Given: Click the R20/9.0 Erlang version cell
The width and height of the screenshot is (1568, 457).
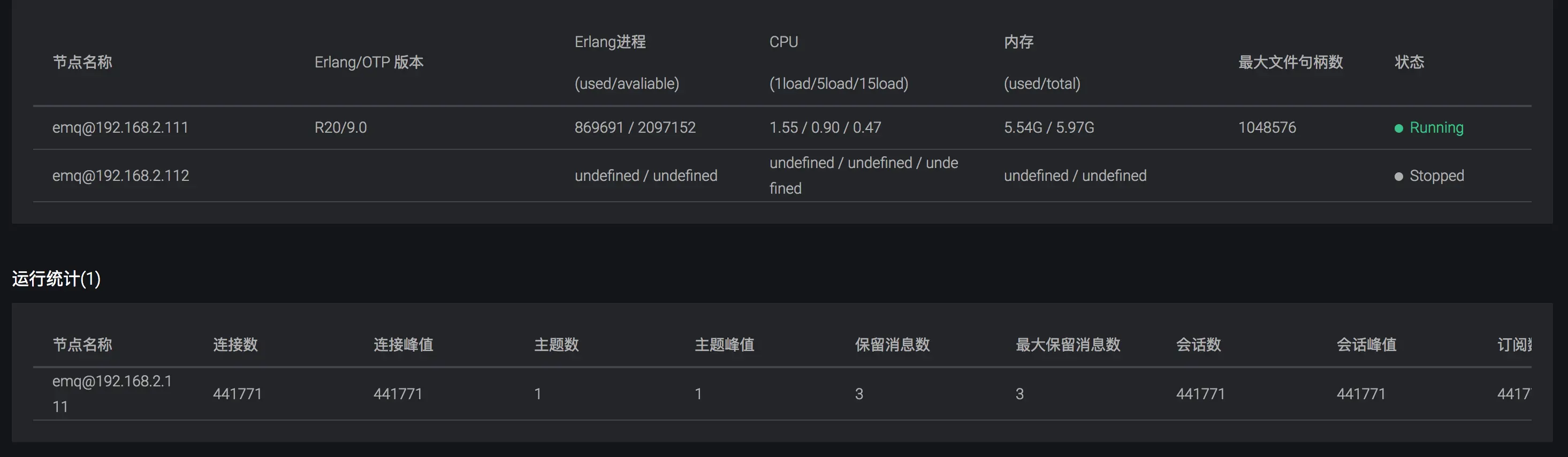Looking at the screenshot, I should coord(340,128).
